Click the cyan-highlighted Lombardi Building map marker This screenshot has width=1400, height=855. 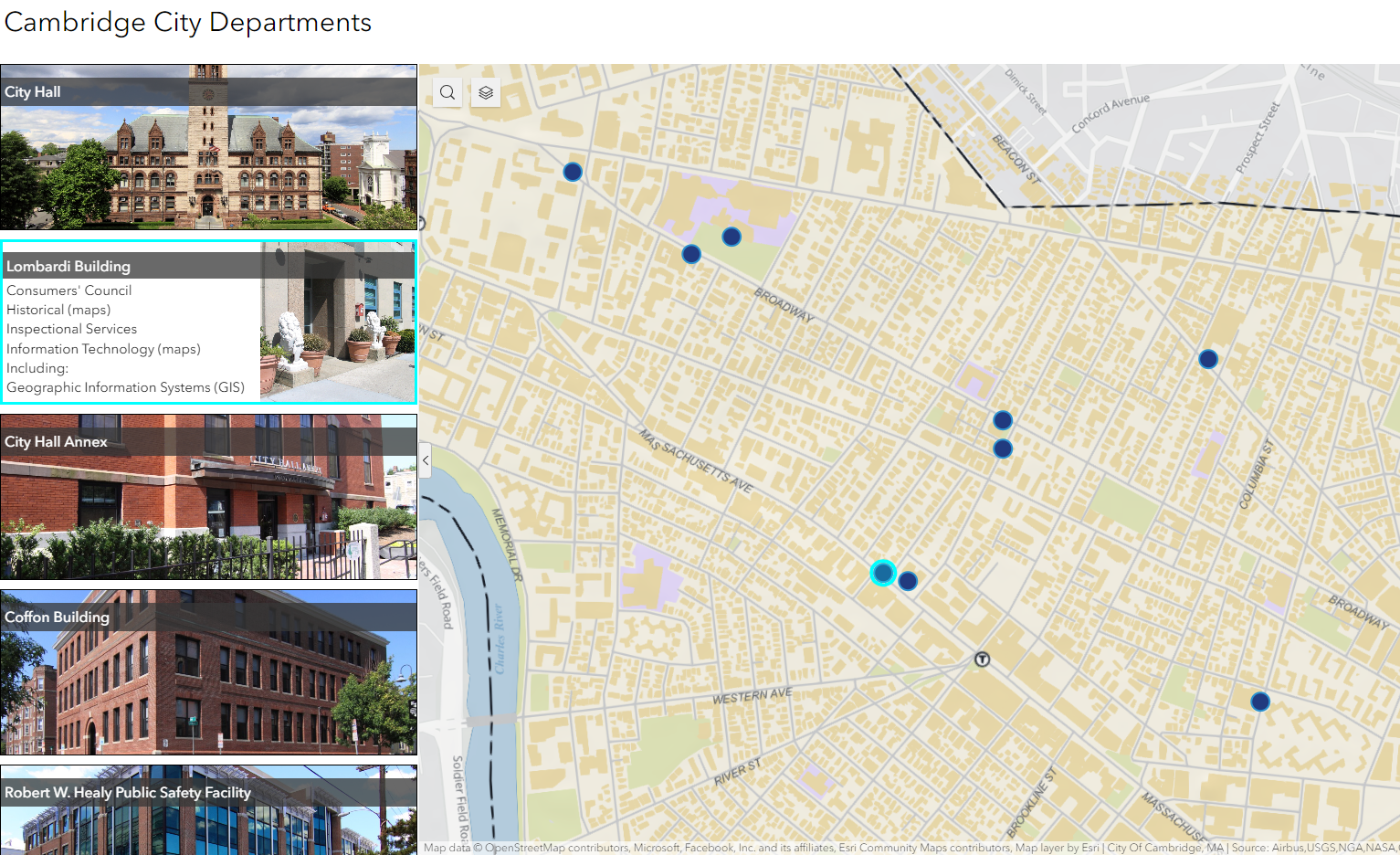tap(882, 573)
